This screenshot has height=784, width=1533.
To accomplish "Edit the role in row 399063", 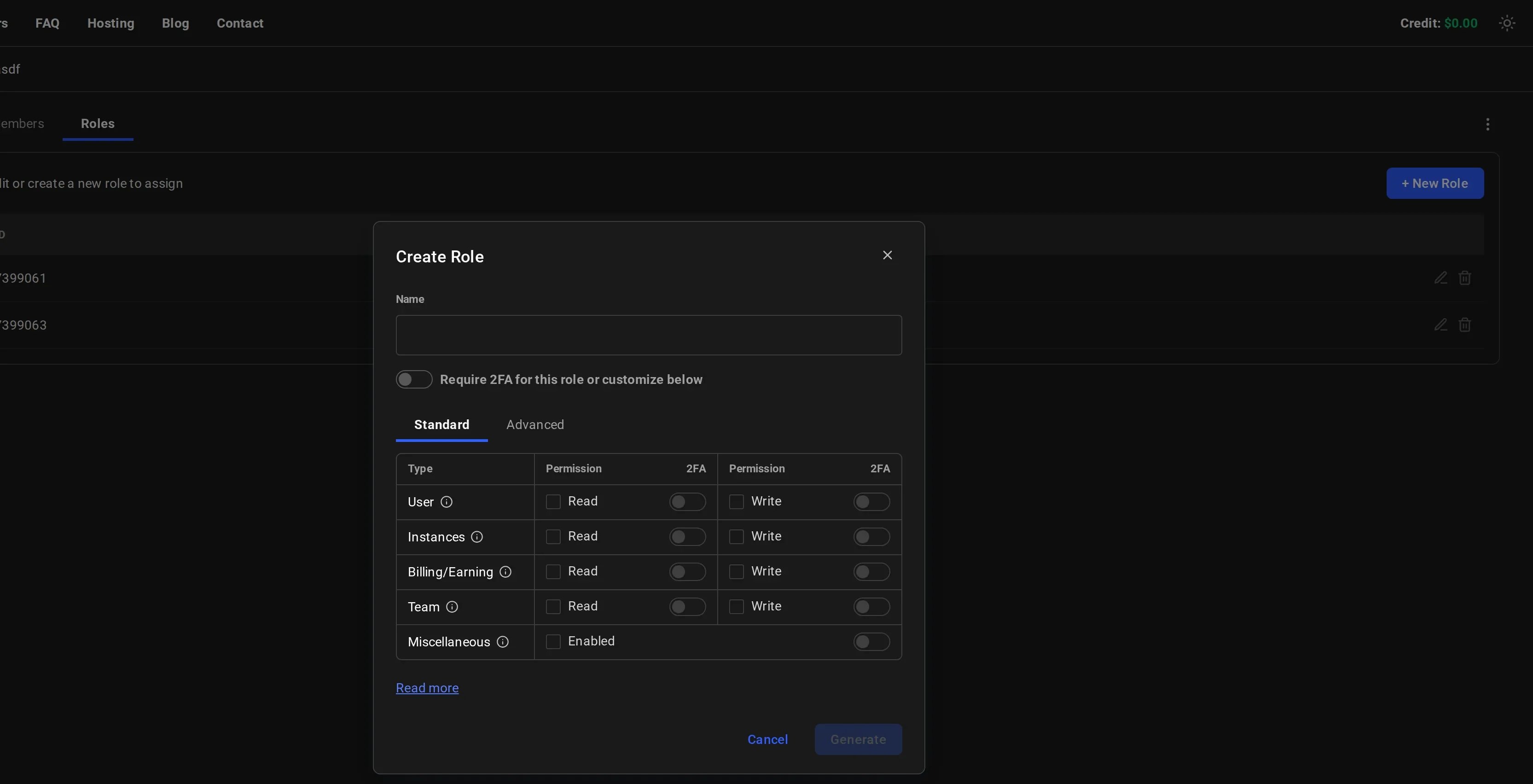I will click(1440, 325).
